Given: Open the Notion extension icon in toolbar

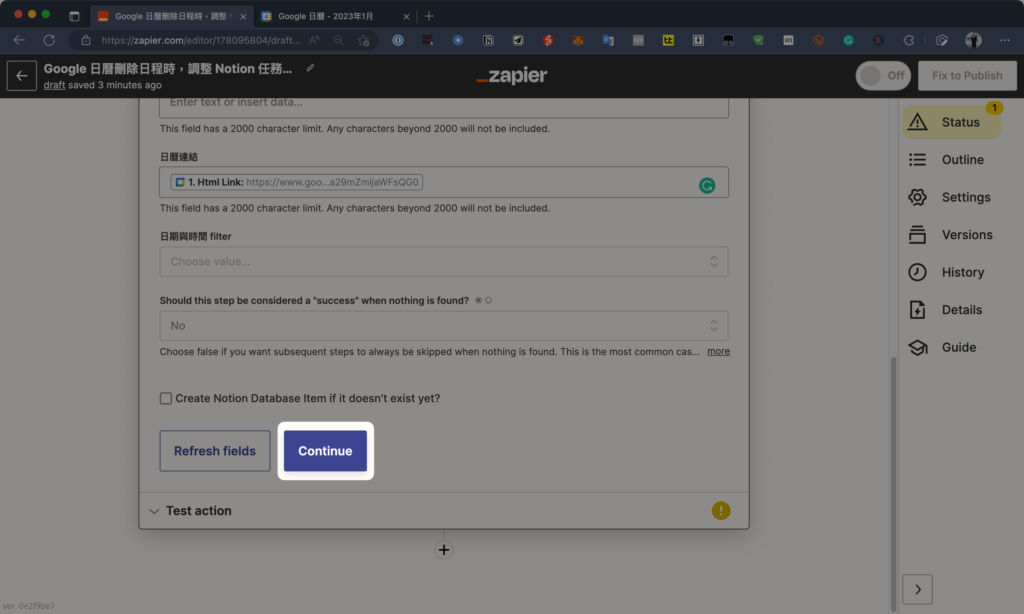Looking at the screenshot, I should pyautogui.click(x=488, y=40).
